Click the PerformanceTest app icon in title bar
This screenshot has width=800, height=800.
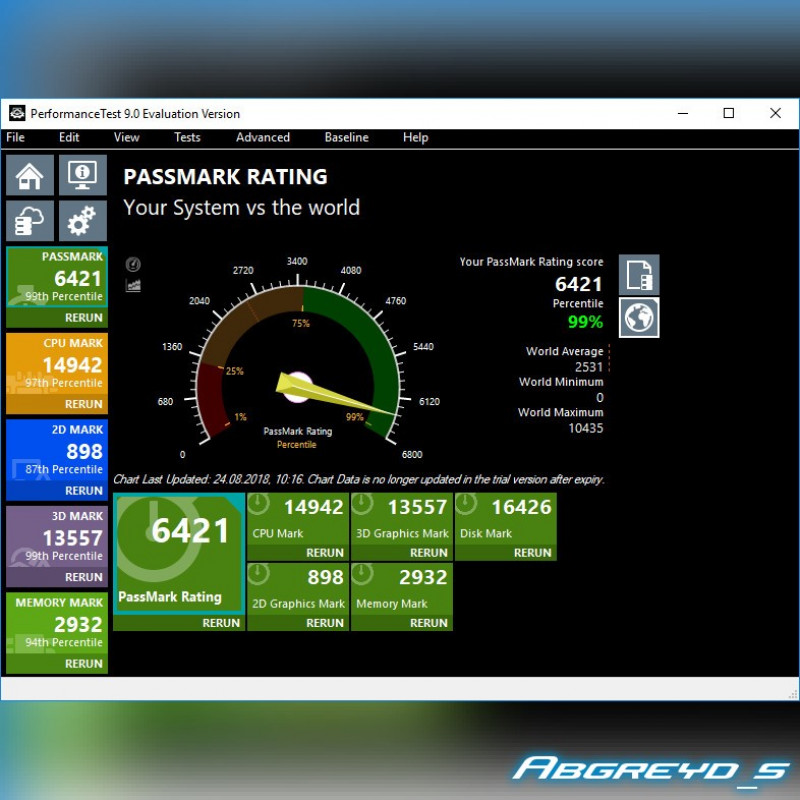(x=17, y=113)
